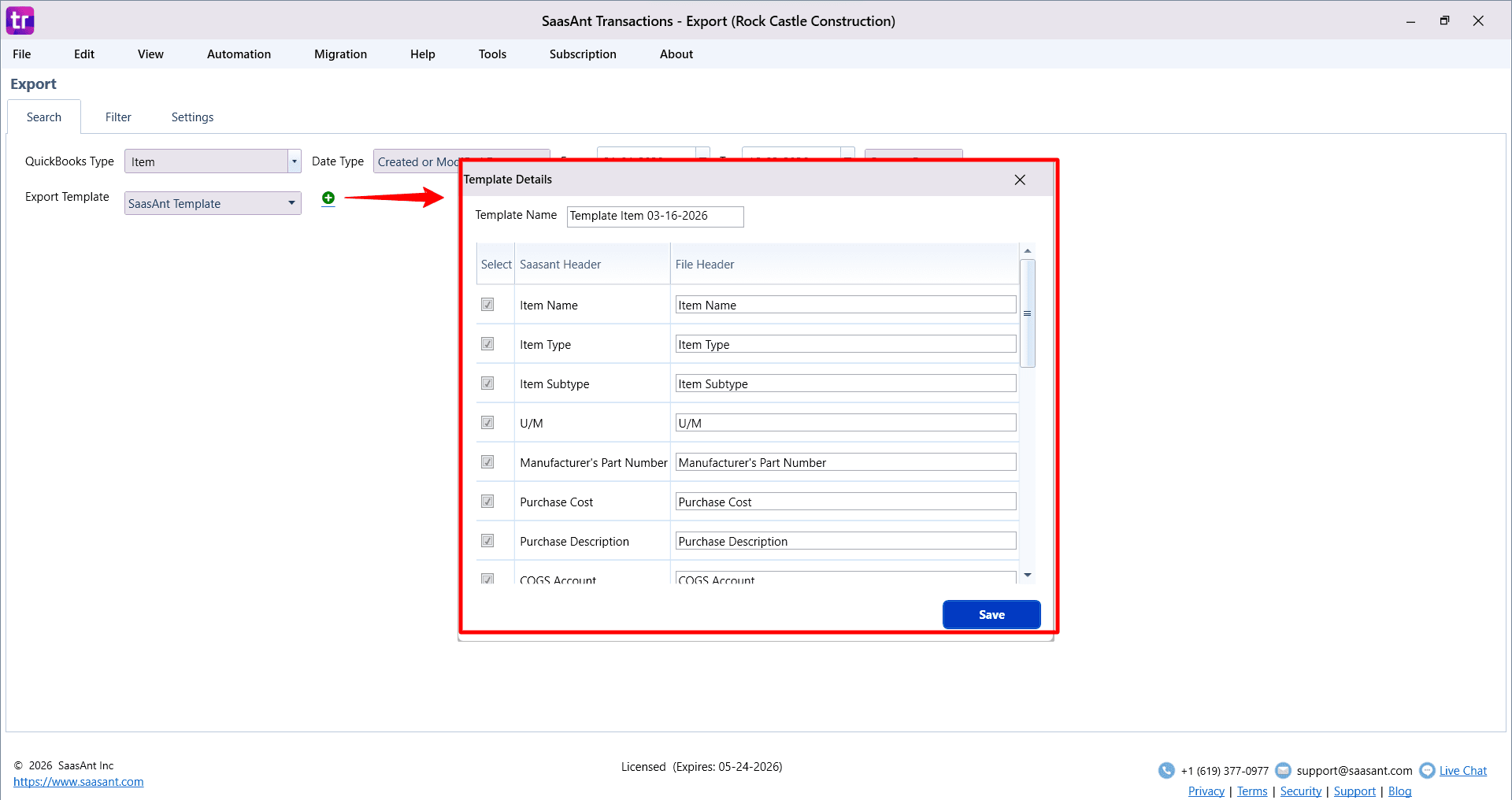Click the scrollbar up arrow in Template Details
Image resolution: width=1512 pixels, height=800 pixels.
1027,250
